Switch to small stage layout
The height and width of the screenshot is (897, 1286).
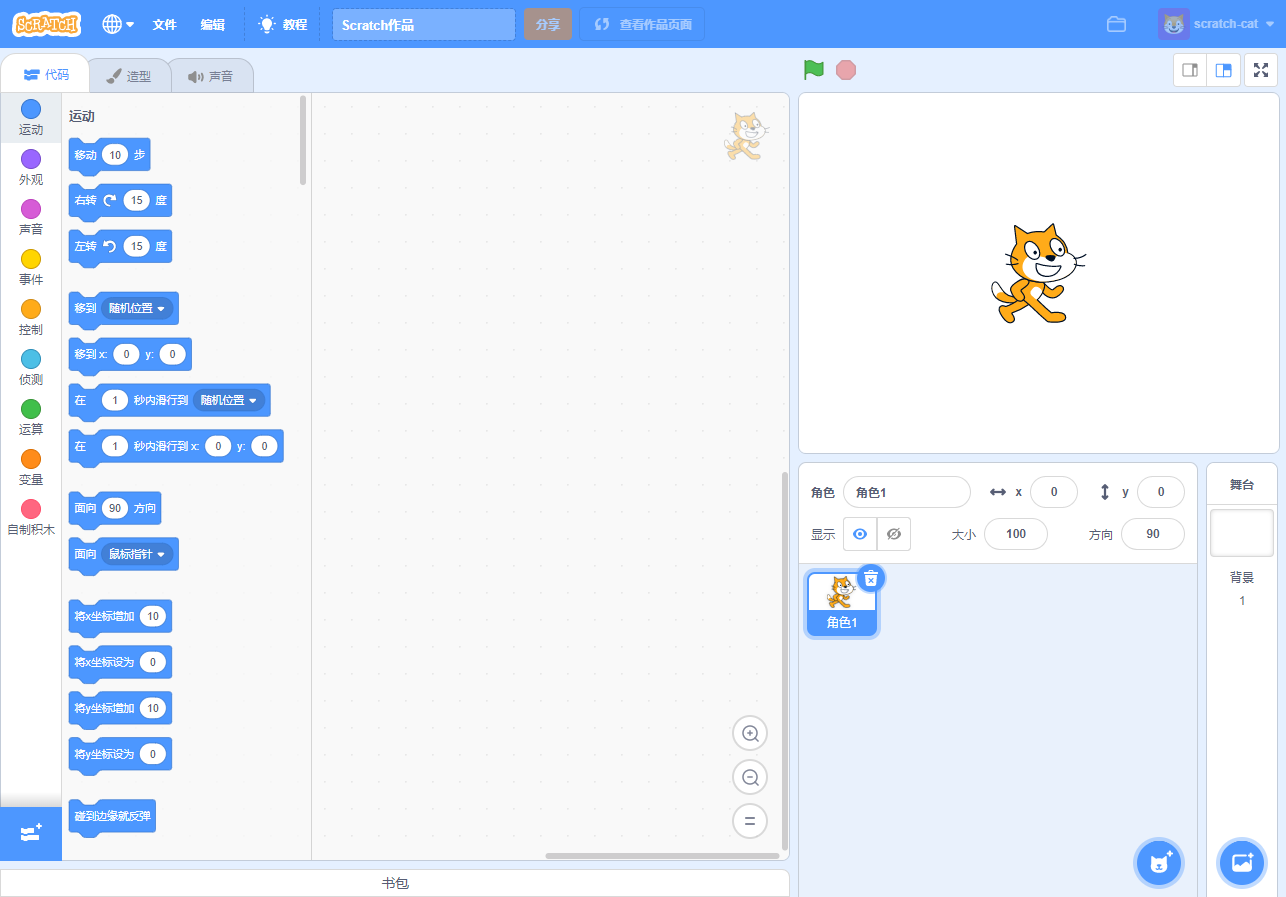[1190, 70]
